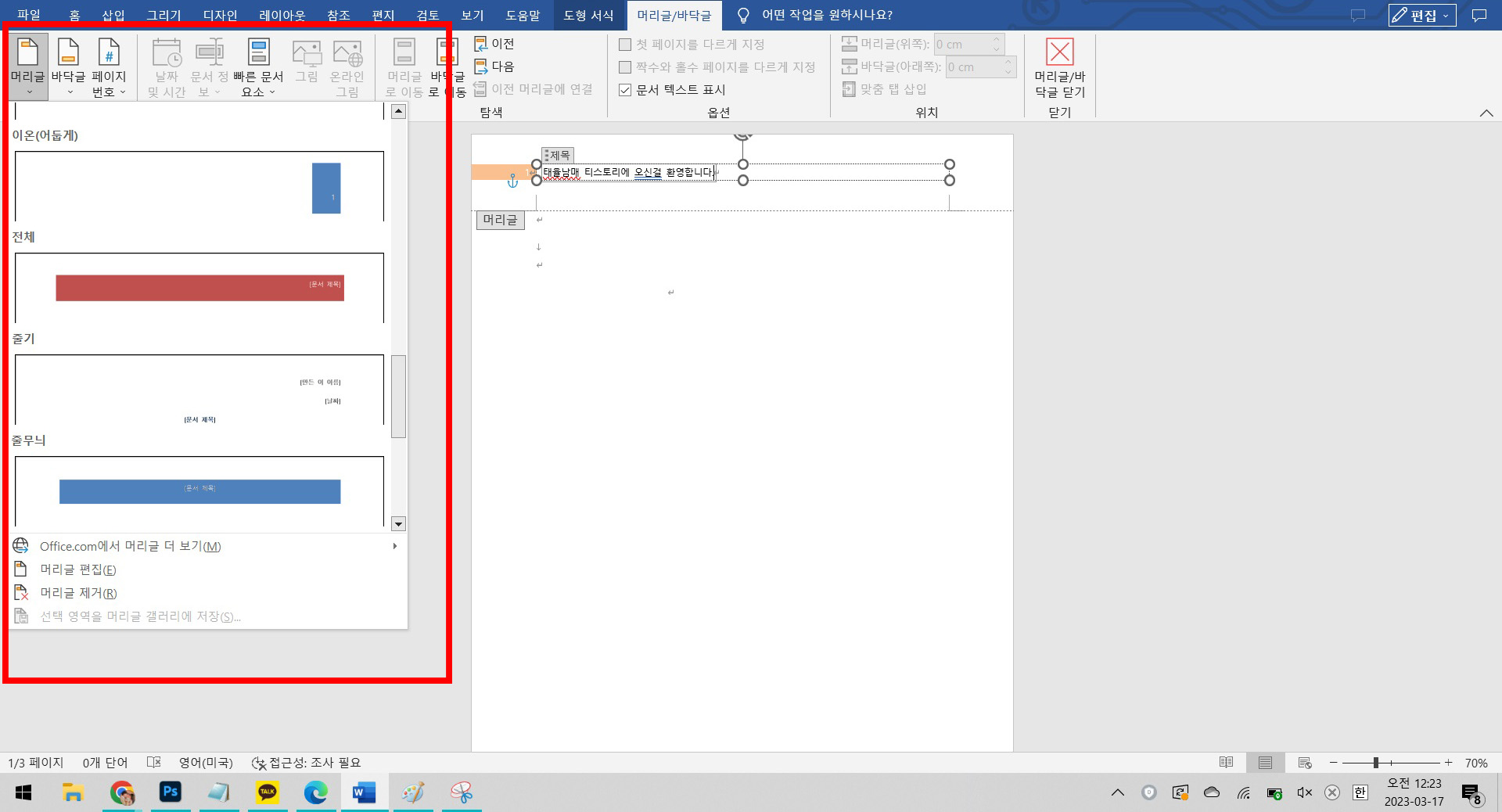Click the 머리글(위쪽) position input field

pos(962,45)
